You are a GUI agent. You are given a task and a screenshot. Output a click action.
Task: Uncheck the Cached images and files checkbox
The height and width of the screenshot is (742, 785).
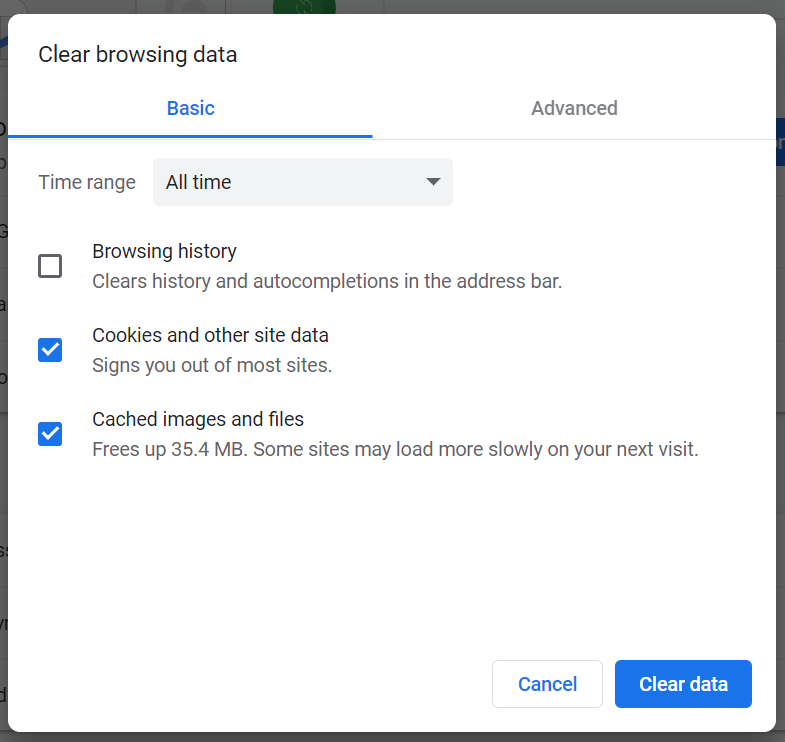coord(50,434)
